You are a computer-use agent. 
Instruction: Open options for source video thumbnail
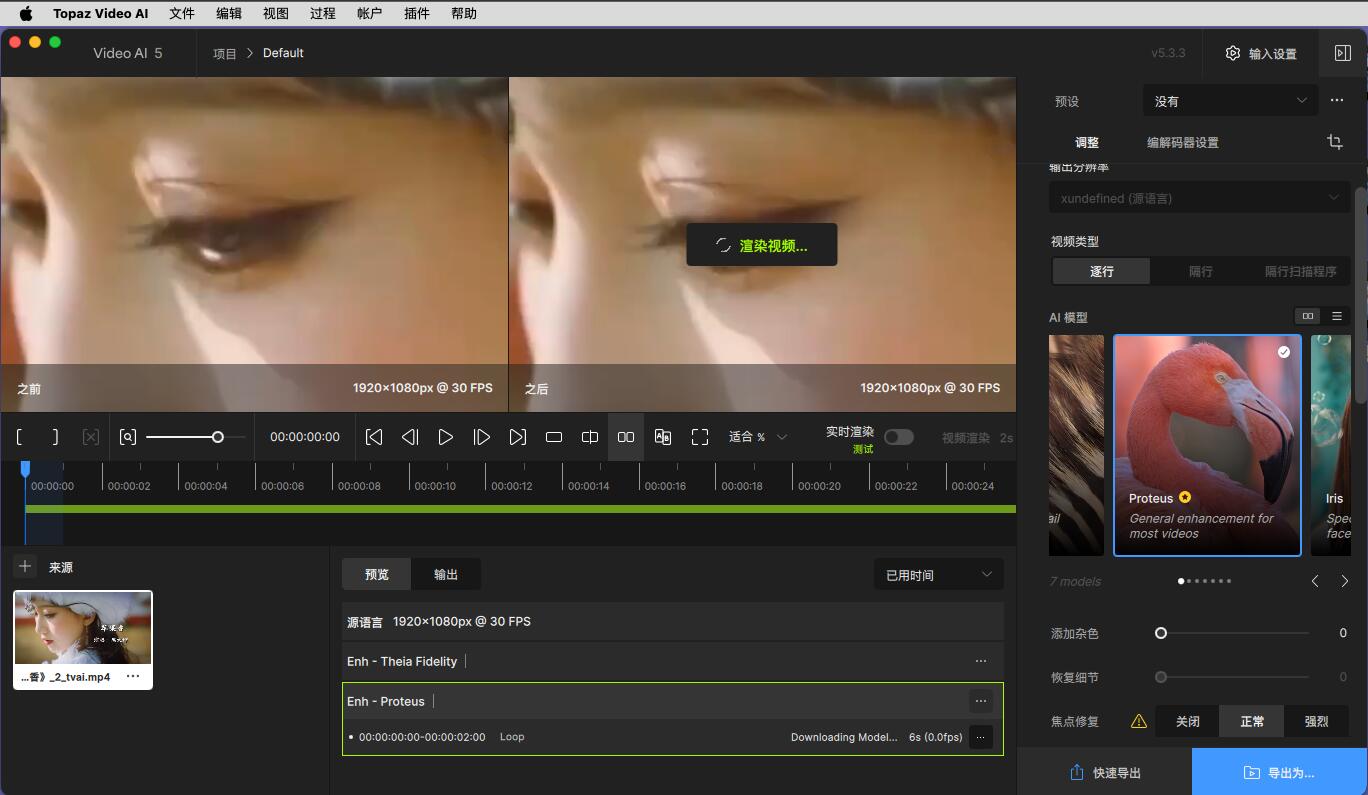click(132, 677)
